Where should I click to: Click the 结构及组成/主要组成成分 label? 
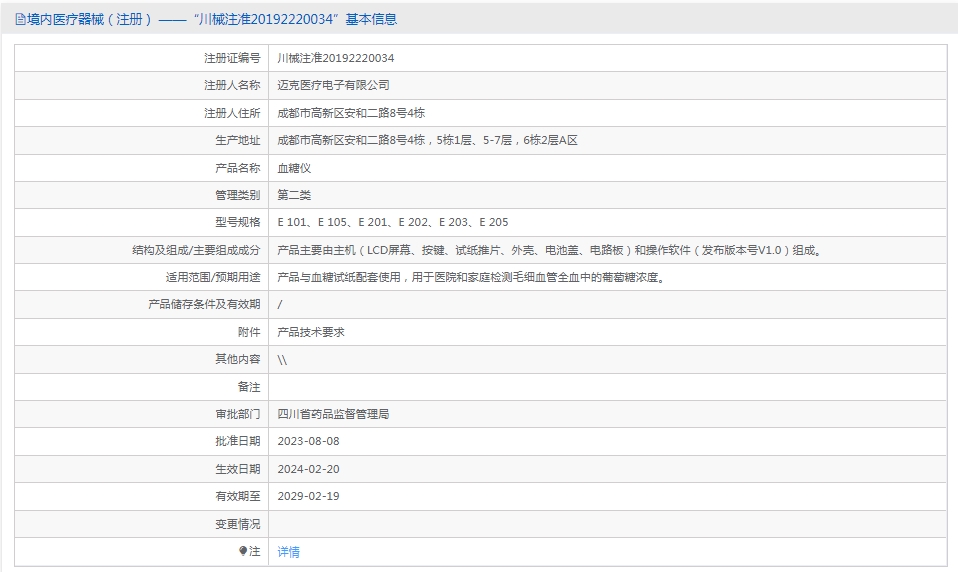click(x=196, y=250)
